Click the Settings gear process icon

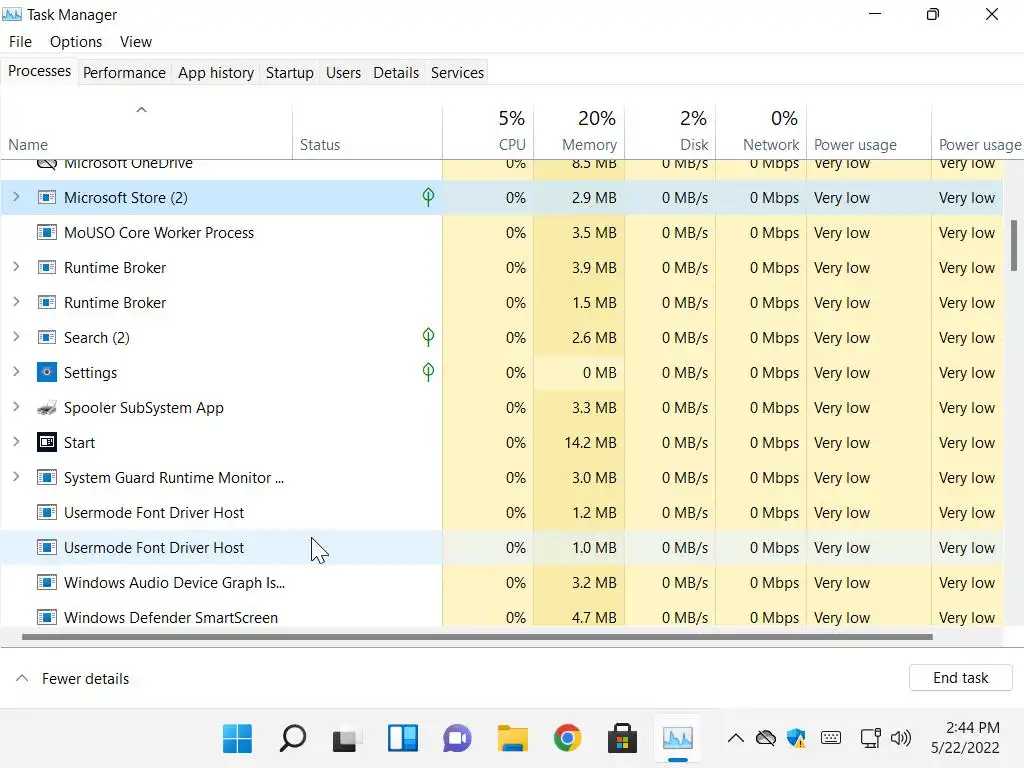[46, 372]
